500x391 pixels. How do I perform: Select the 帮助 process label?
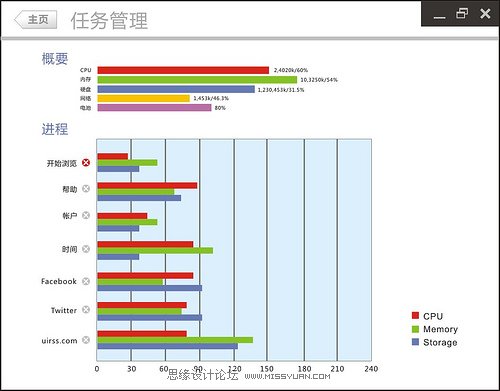coord(69,189)
